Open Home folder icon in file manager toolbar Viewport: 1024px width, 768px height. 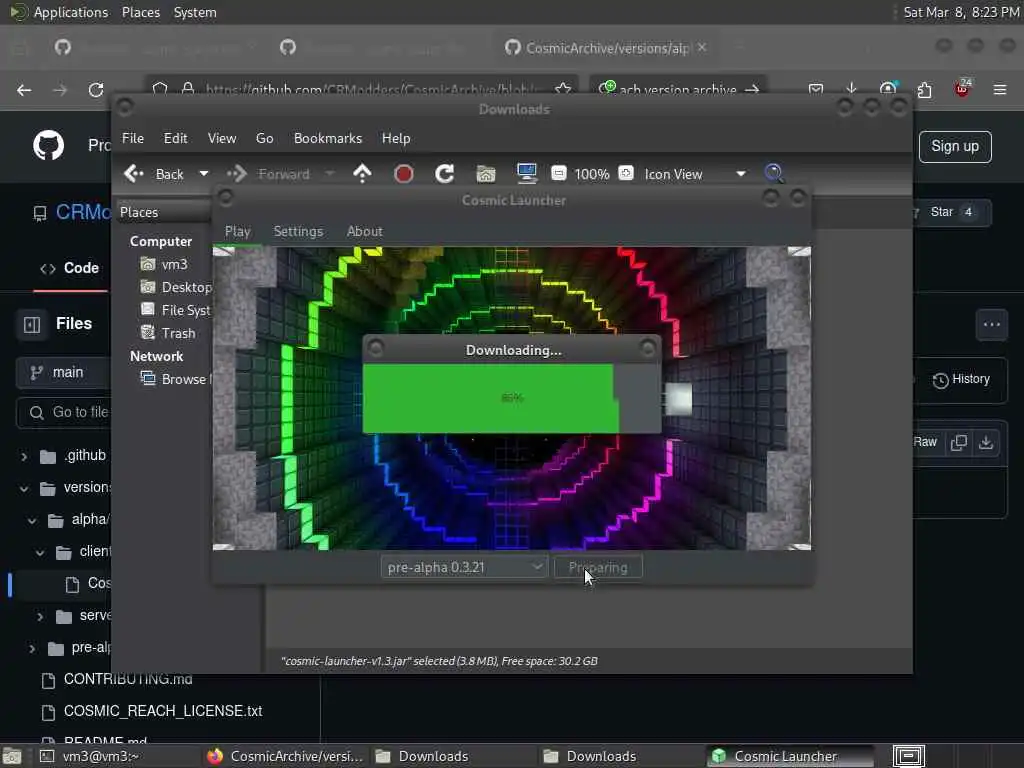tap(486, 174)
